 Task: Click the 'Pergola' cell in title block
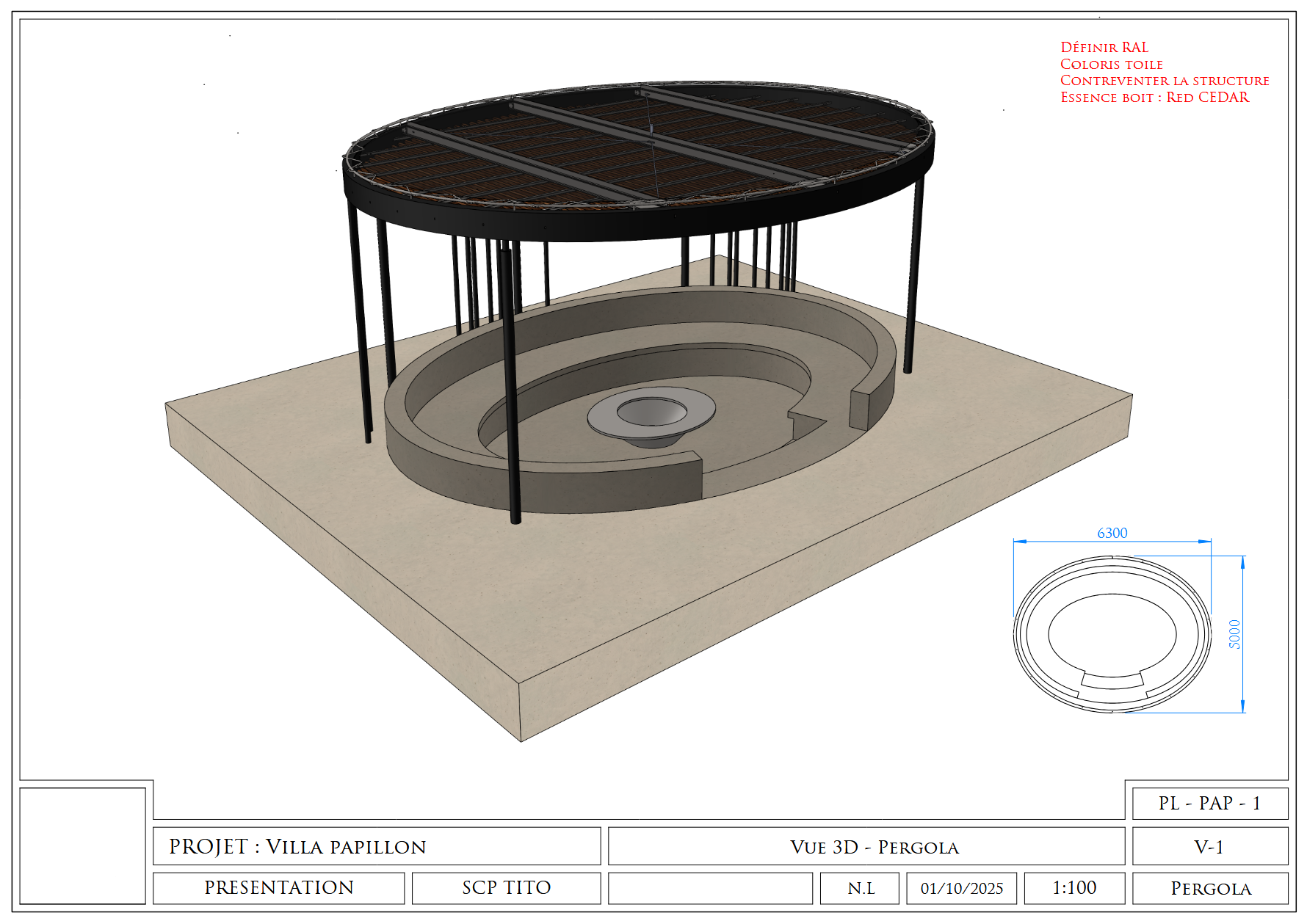[1209, 889]
